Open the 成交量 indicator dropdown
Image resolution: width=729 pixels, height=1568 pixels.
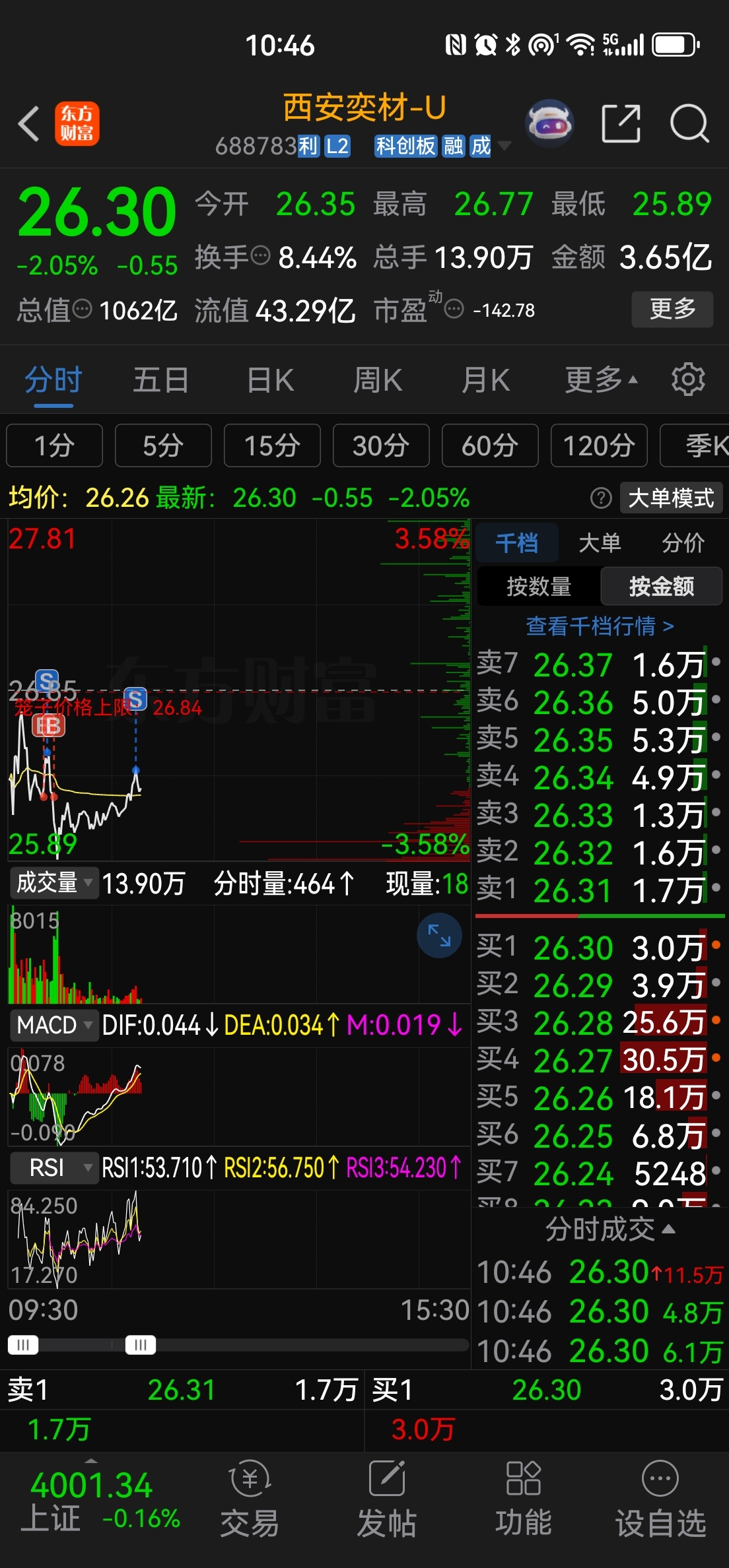click(x=54, y=883)
